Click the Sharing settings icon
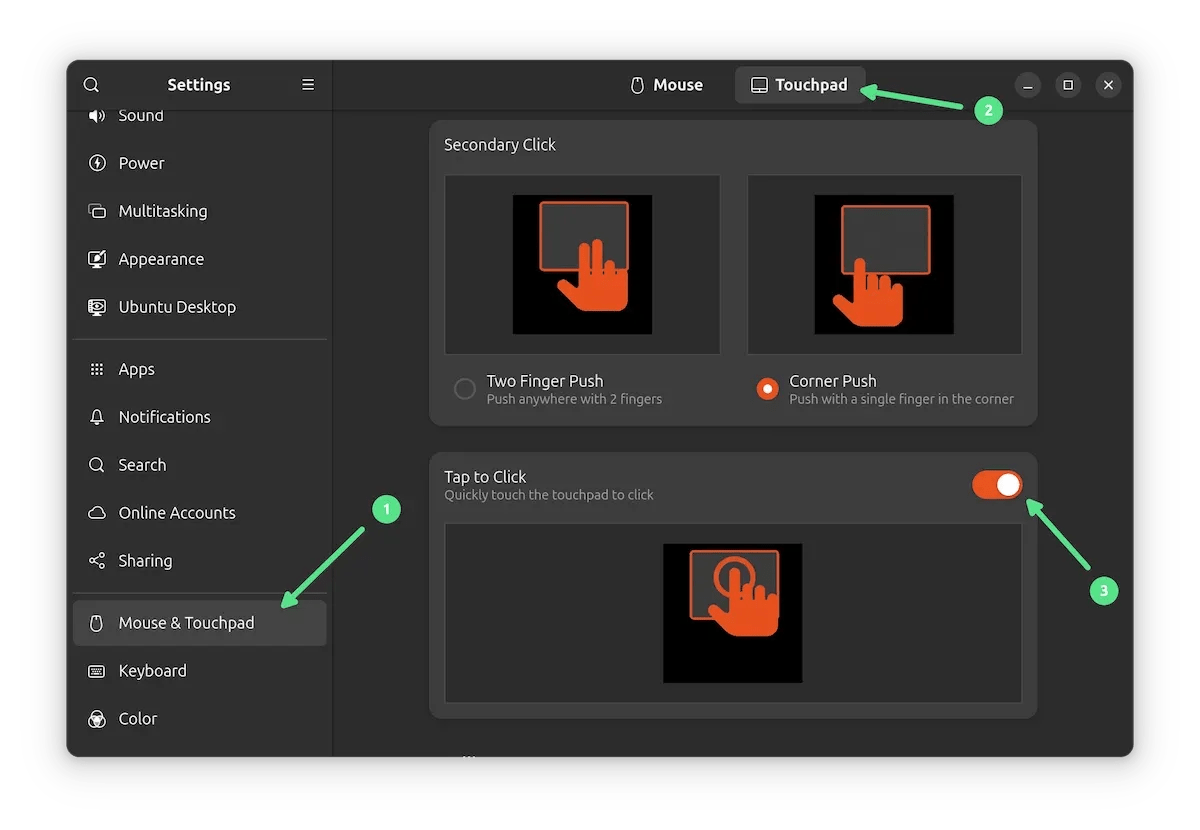This screenshot has height=830, width=1200. [96, 561]
